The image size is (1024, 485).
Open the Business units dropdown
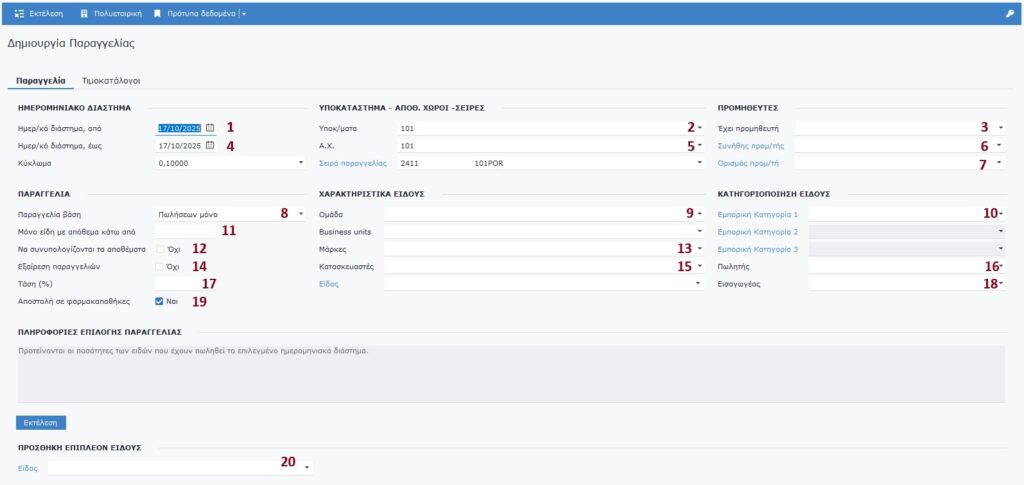click(700, 231)
